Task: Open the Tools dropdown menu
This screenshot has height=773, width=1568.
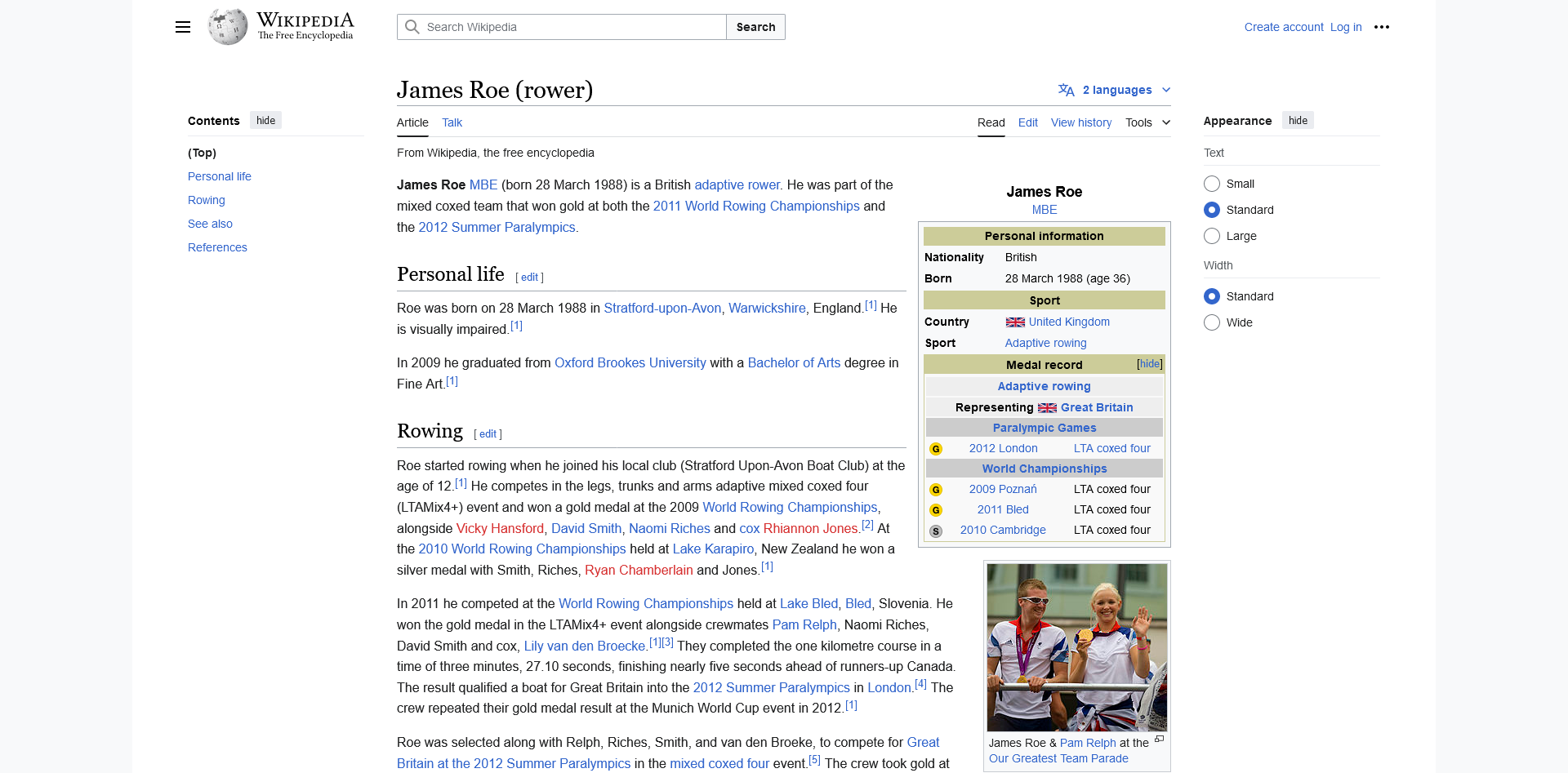Action: [1147, 122]
